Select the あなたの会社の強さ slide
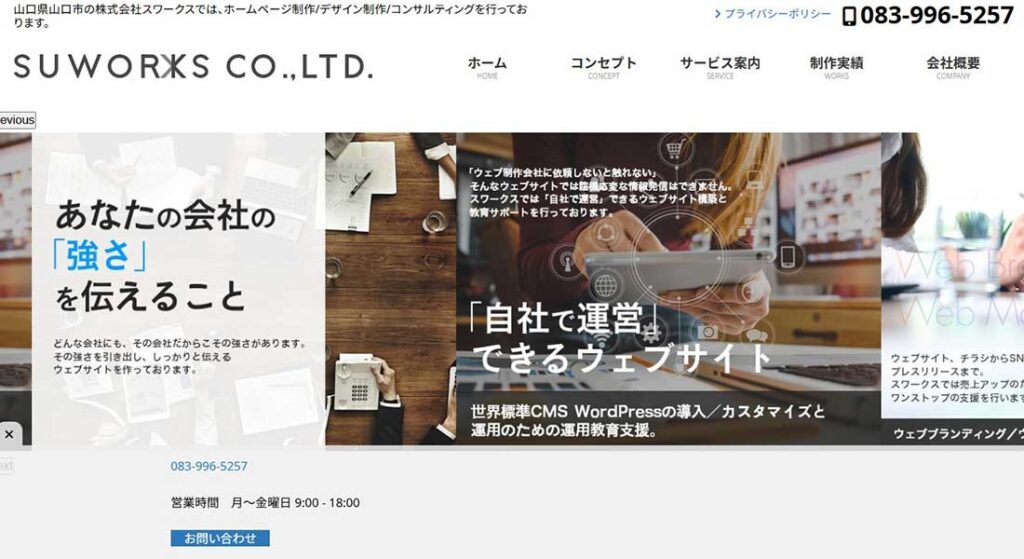This screenshot has width=1024, height=559. pos(178,289)
